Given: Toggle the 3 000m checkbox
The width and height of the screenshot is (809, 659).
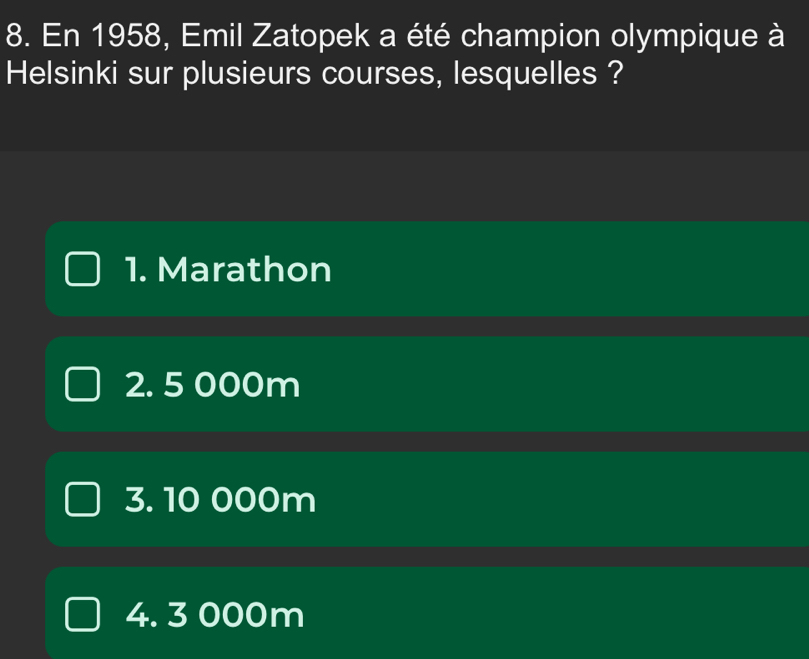Looking at the screenshot, I should coord(83,615).
